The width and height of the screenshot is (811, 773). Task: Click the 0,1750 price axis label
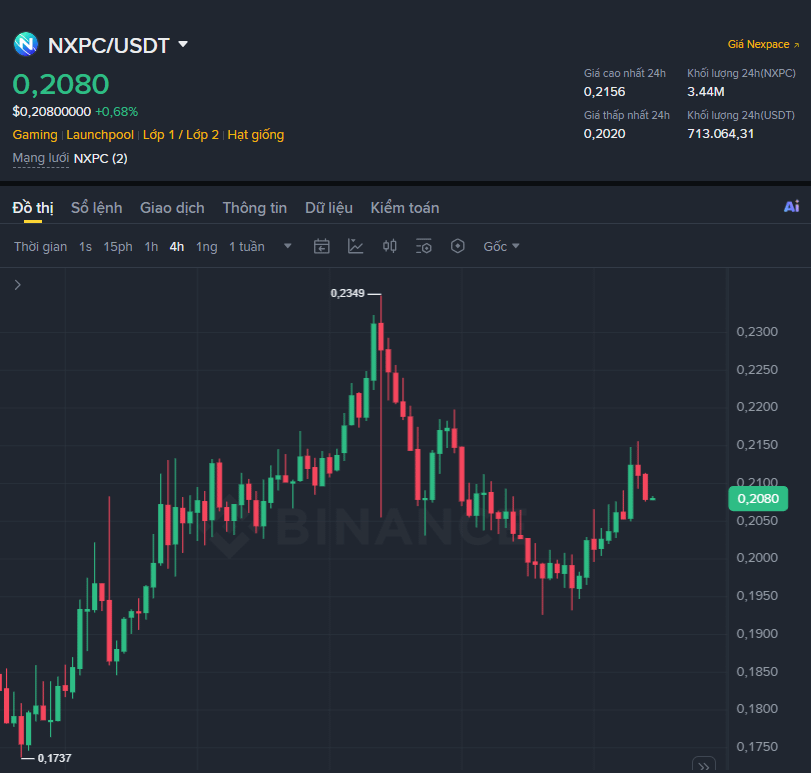[x=757, y=746]
